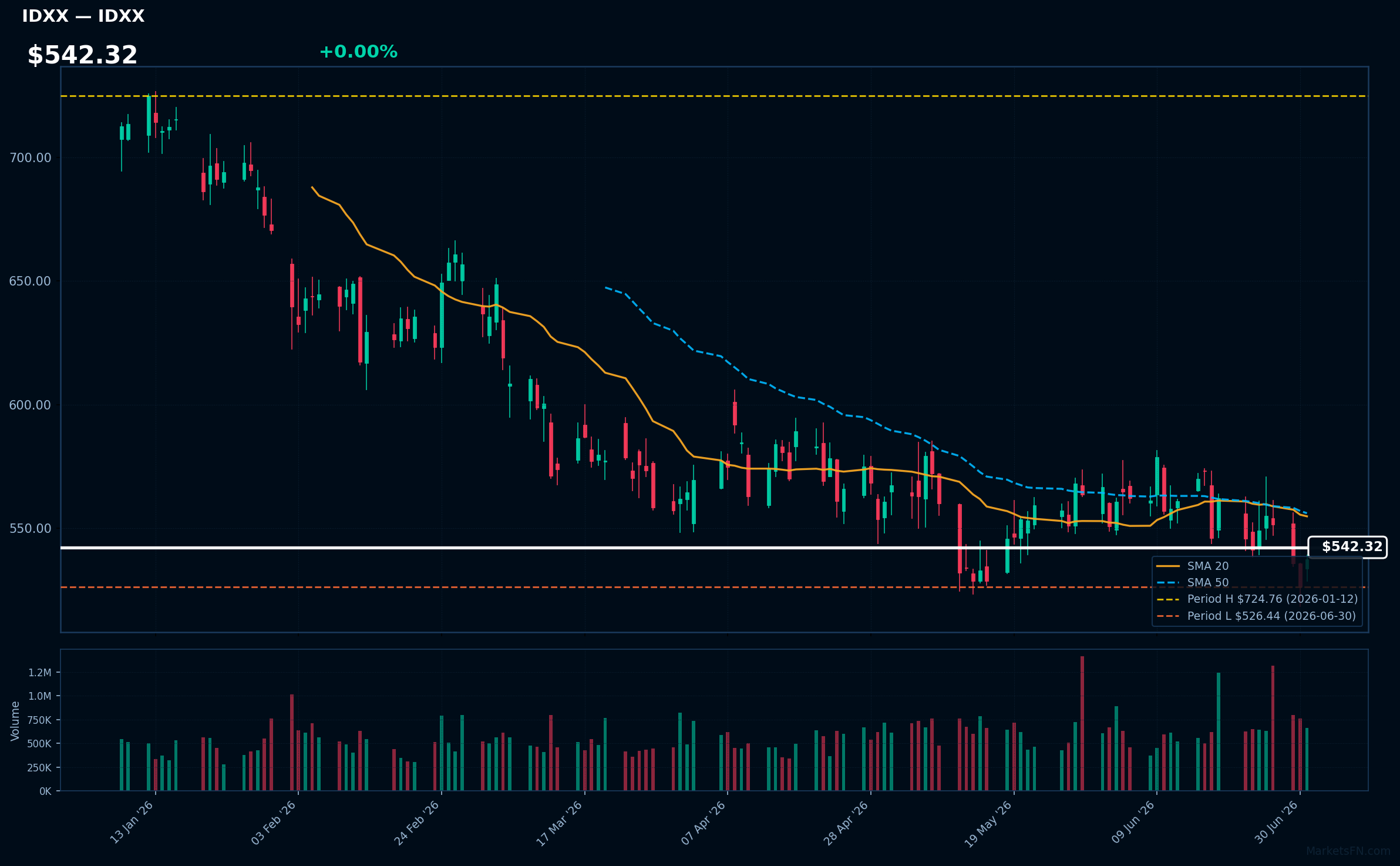Image resolution: width=1400 pixels, height=866 pixels.
Task: Click the 1.2M volume axis label
Action: click(40, 672)
